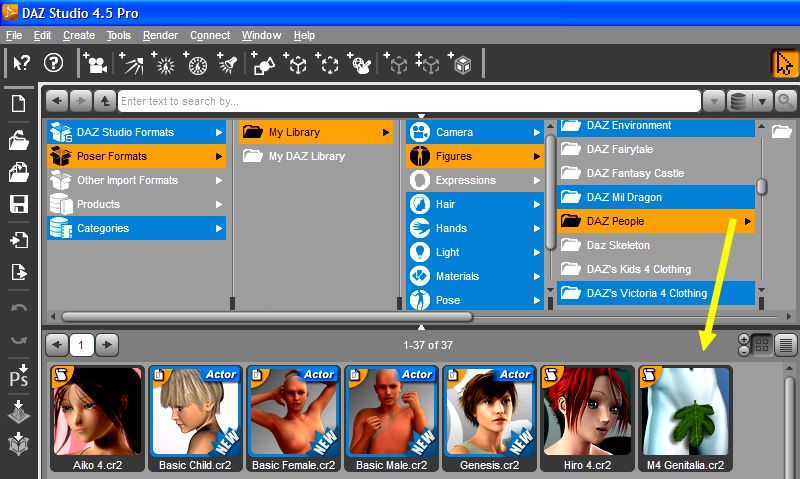This screenshot has width=800, height=479.
Task: Open the Render menu
Action: pyautogui.click(x=160, y=35)
